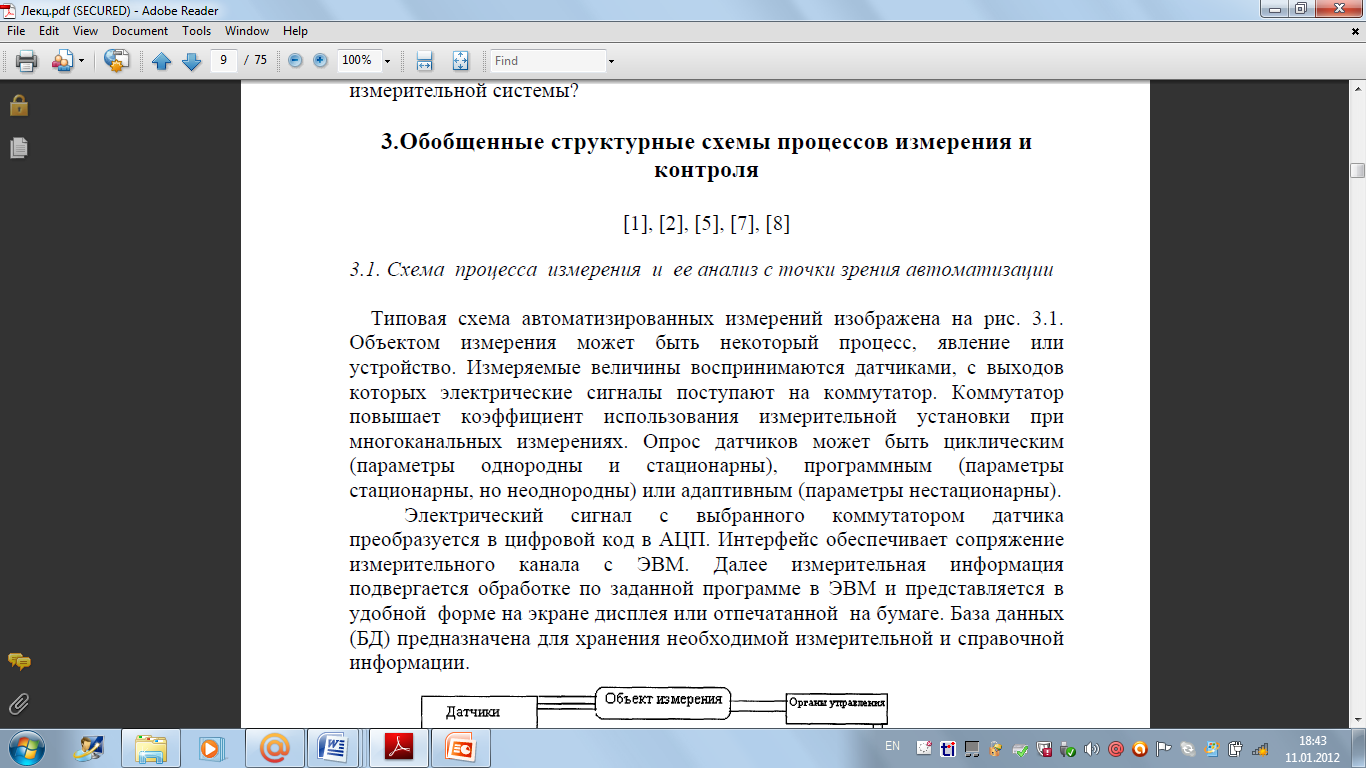
Task: Click the globe document icon in toolbar
Action: tap(117, 61)
